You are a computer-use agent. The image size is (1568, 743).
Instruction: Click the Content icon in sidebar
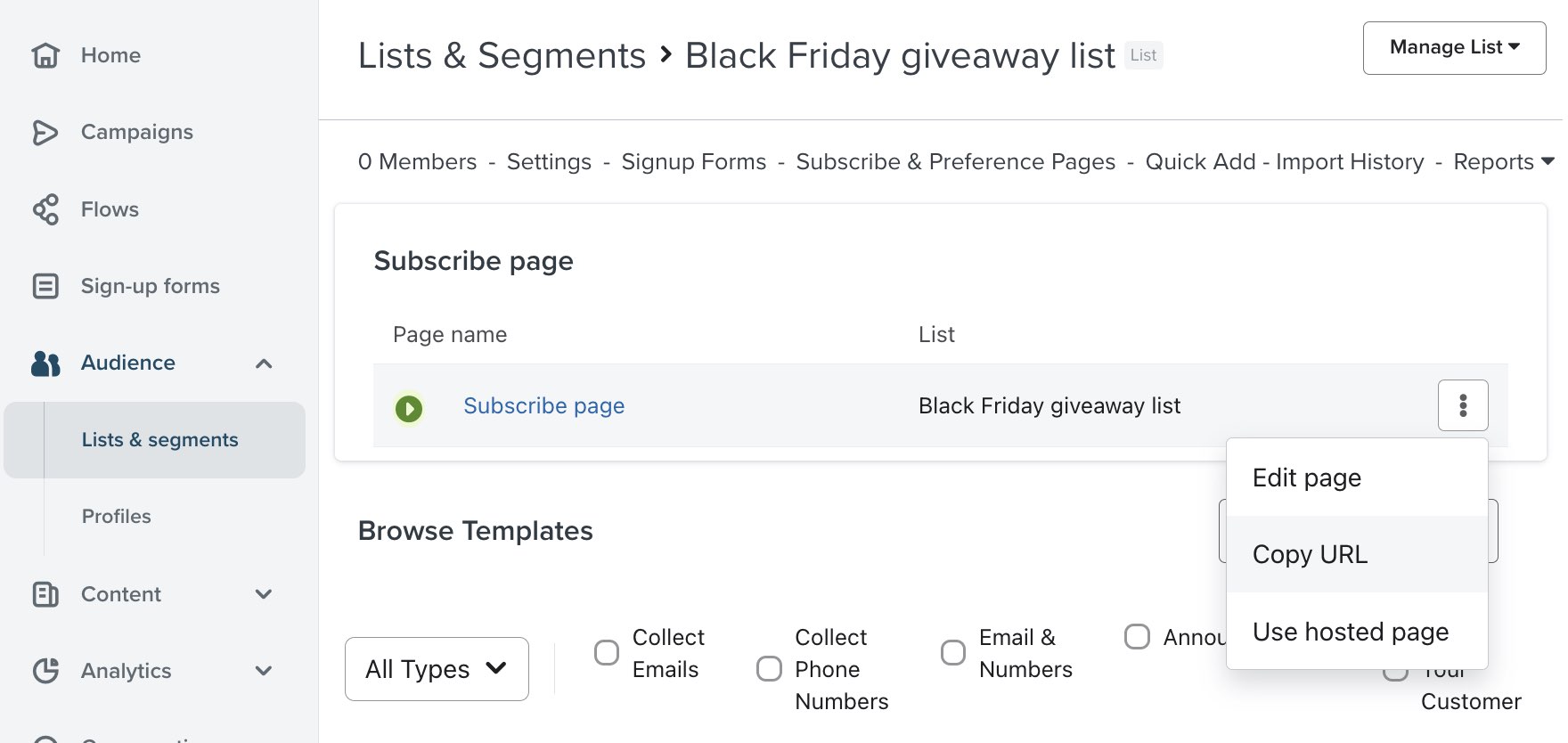(x=45, y=594)
